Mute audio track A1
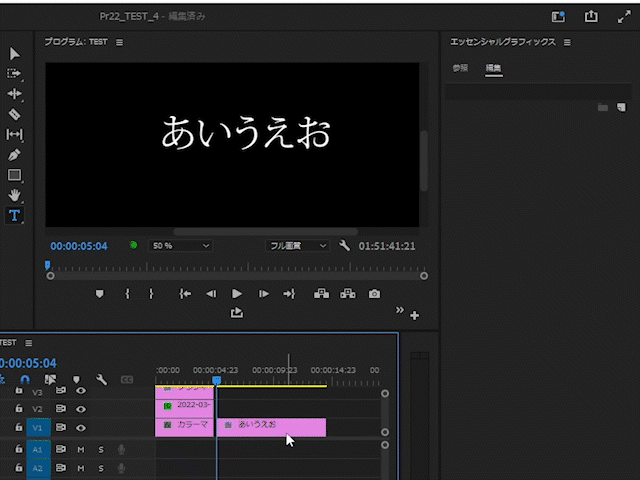 coord(81,450)
